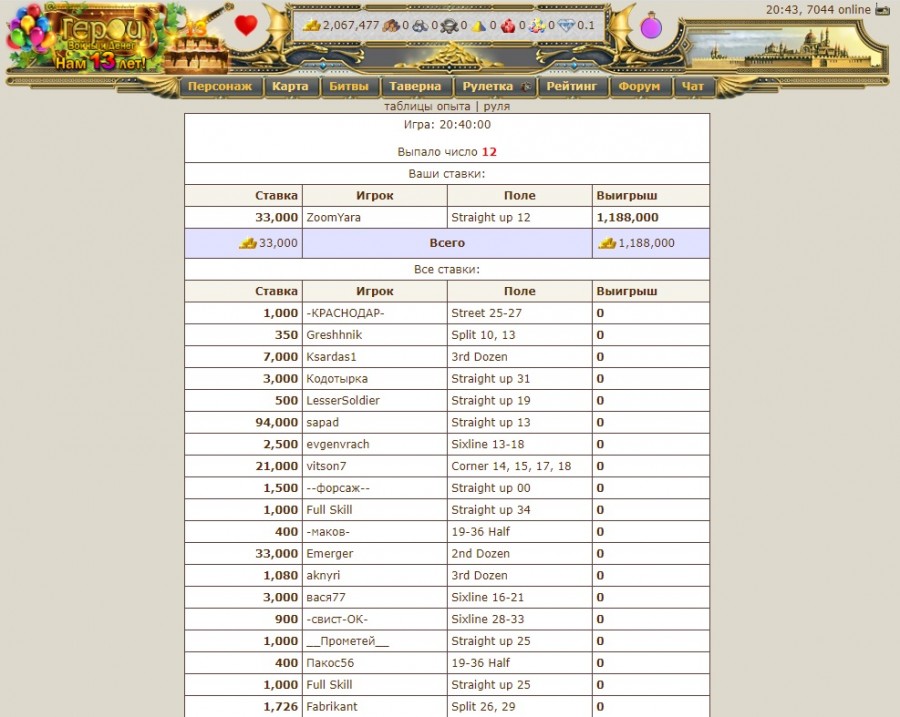Open Кодотырка player profile

[337, 379]
